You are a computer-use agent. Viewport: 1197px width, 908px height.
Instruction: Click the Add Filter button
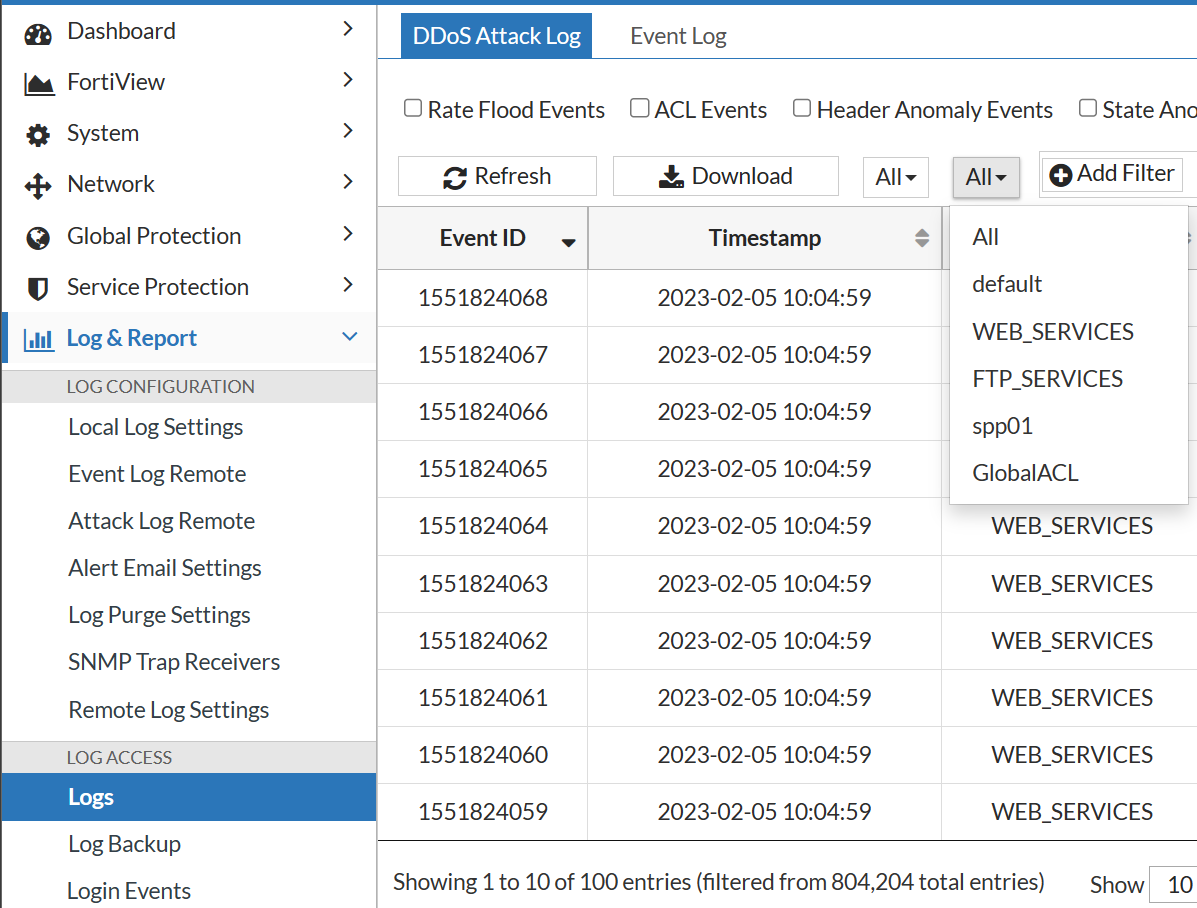(x=1111, y=173)
